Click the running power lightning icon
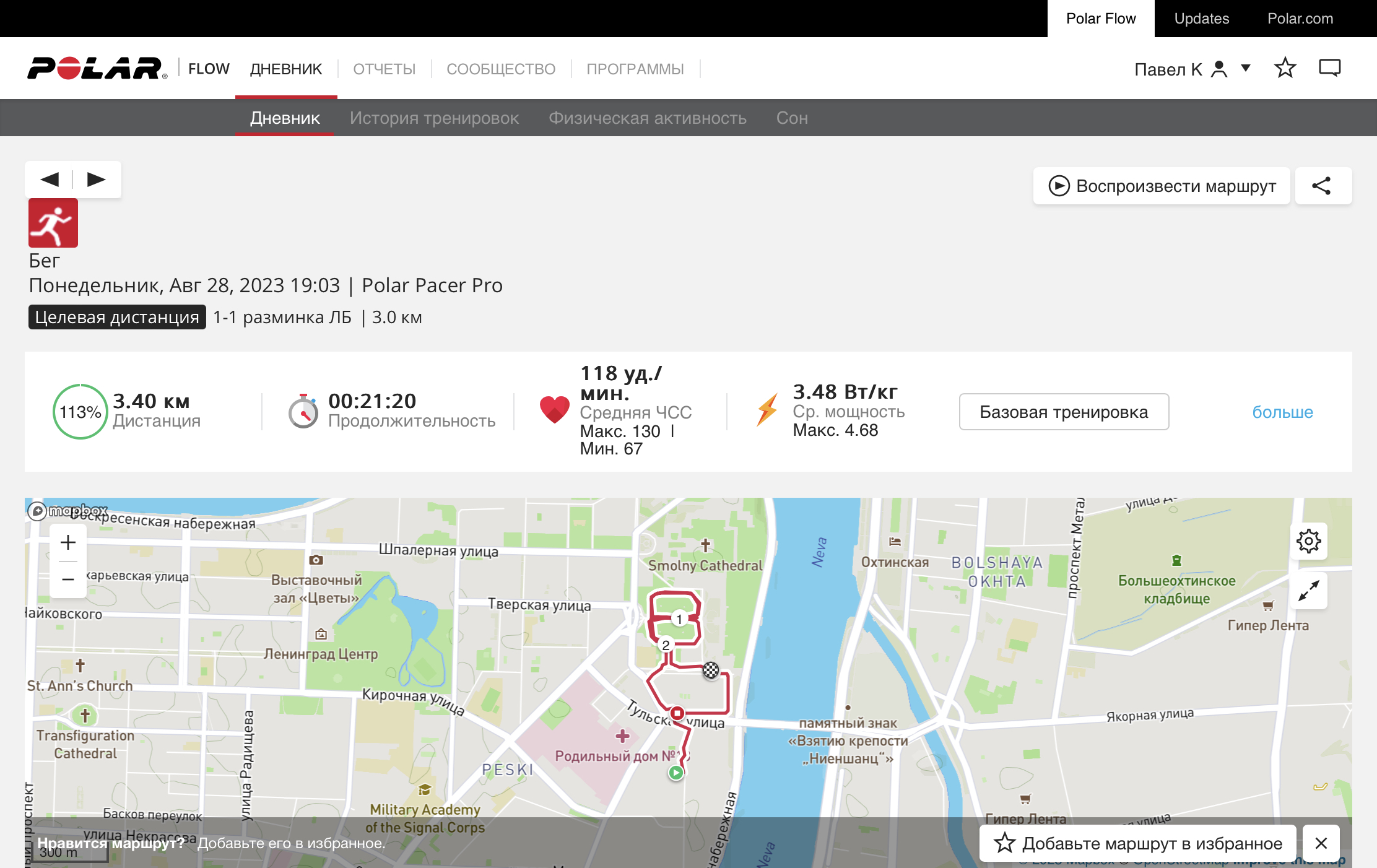This screenshot has height=868, width=1377. click(767, 410)
